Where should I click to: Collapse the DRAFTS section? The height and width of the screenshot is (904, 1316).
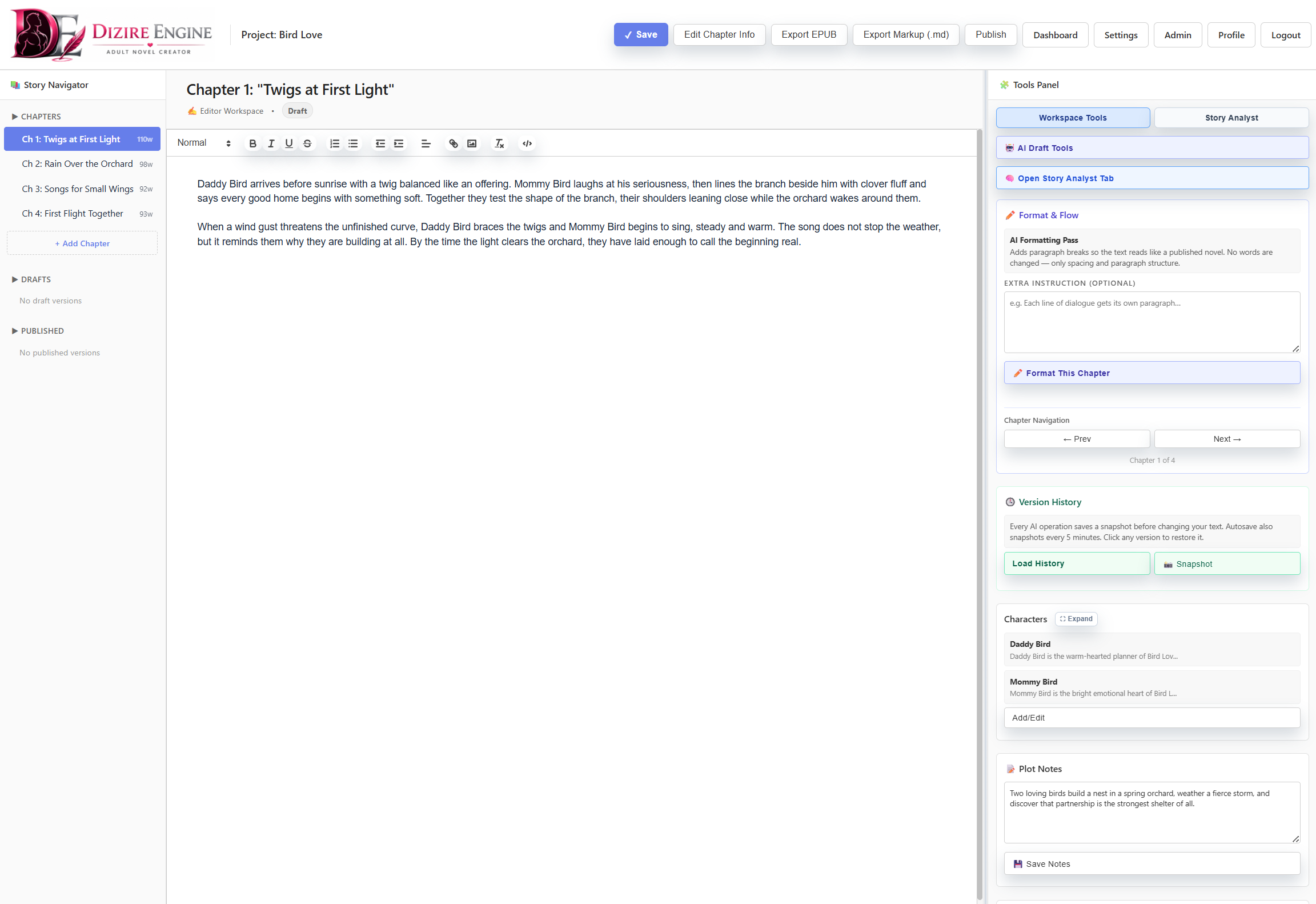coord(31,279)
